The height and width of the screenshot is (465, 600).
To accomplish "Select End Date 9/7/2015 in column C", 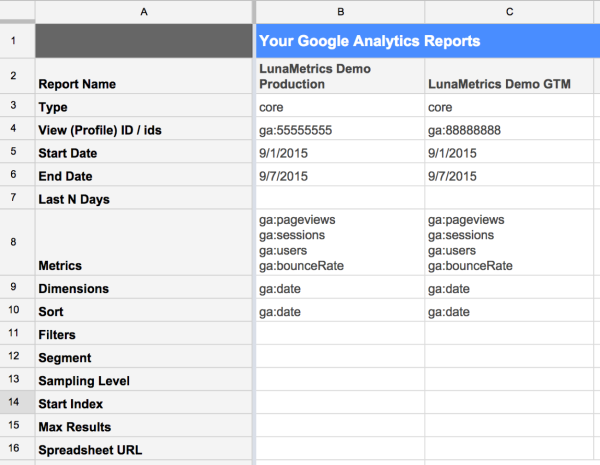I will (509, 175).
